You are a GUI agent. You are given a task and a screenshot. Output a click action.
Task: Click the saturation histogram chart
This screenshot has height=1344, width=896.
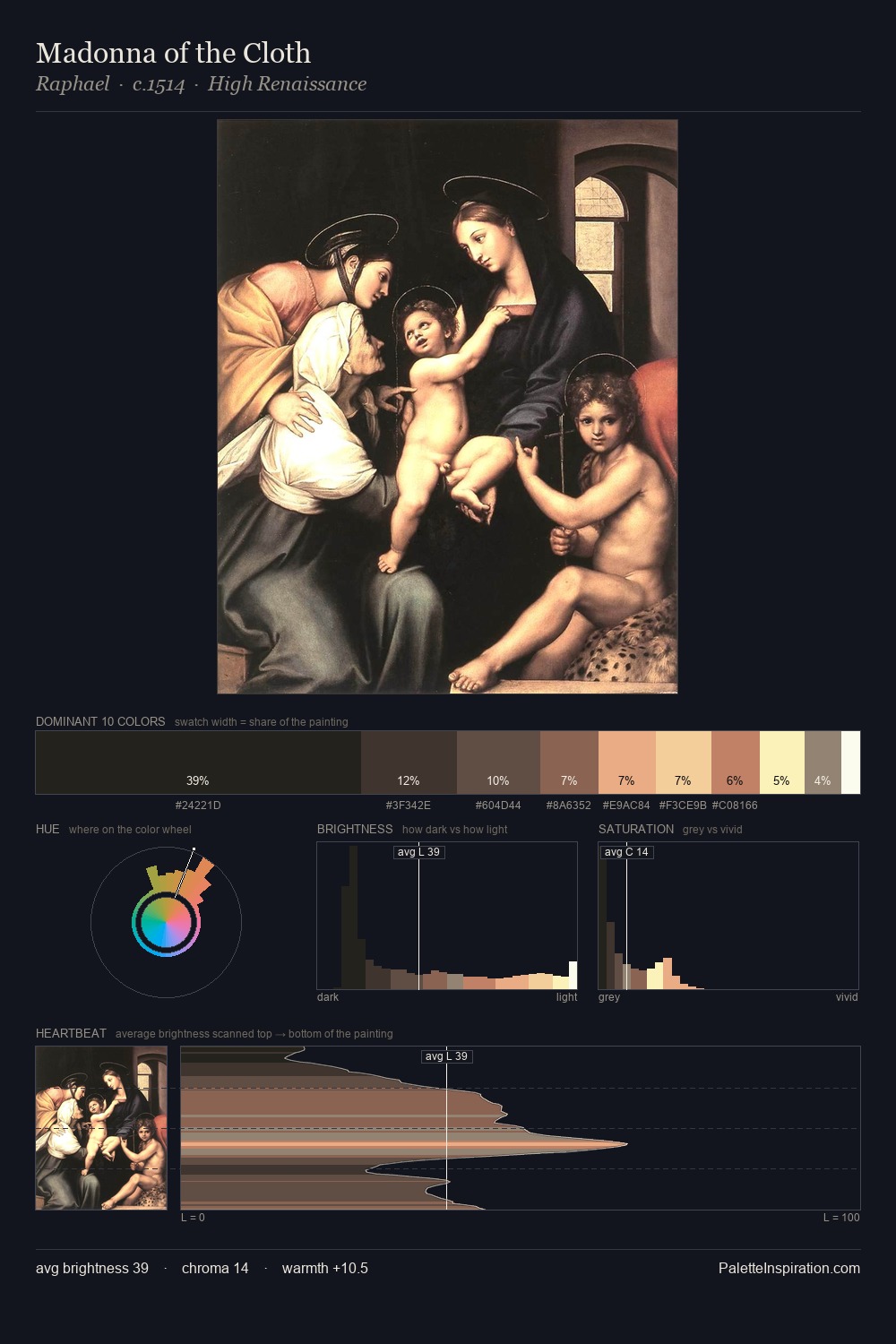click(x=728, y=916)
